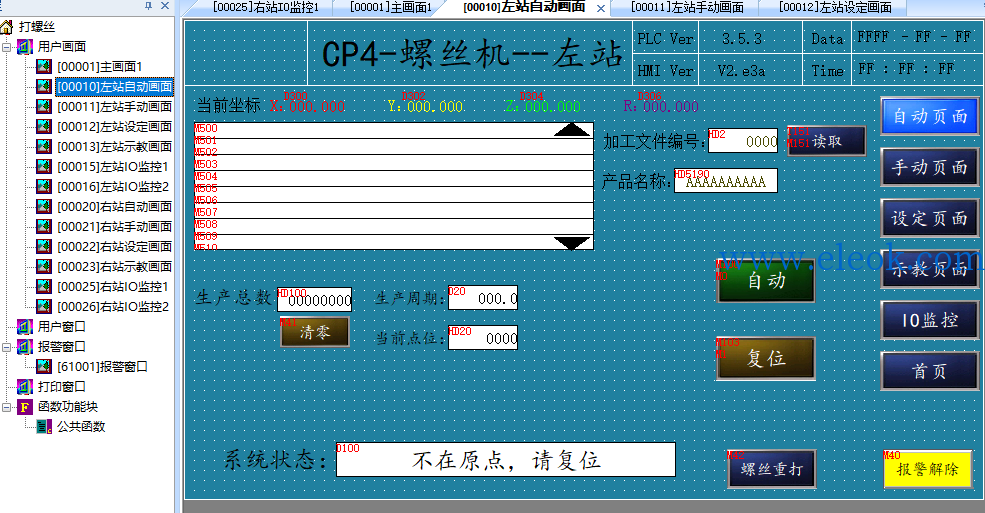
Task: Click the yellow 报警解除 button
Action: (x=928, y=469)
